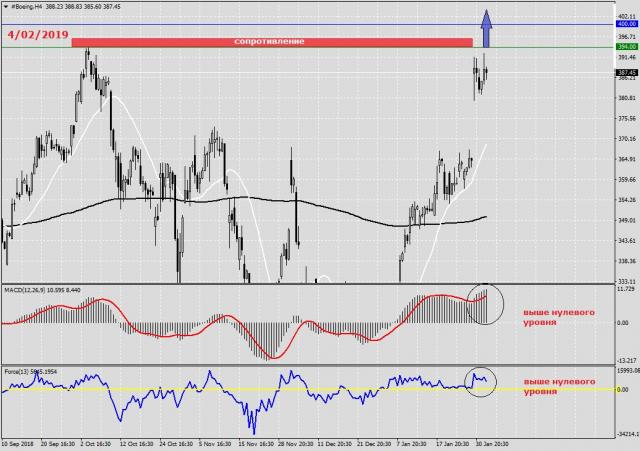Viewport: 640px width, 451px height.
Task: Click the 349.01 price scale value
Action: click(626, 220)
